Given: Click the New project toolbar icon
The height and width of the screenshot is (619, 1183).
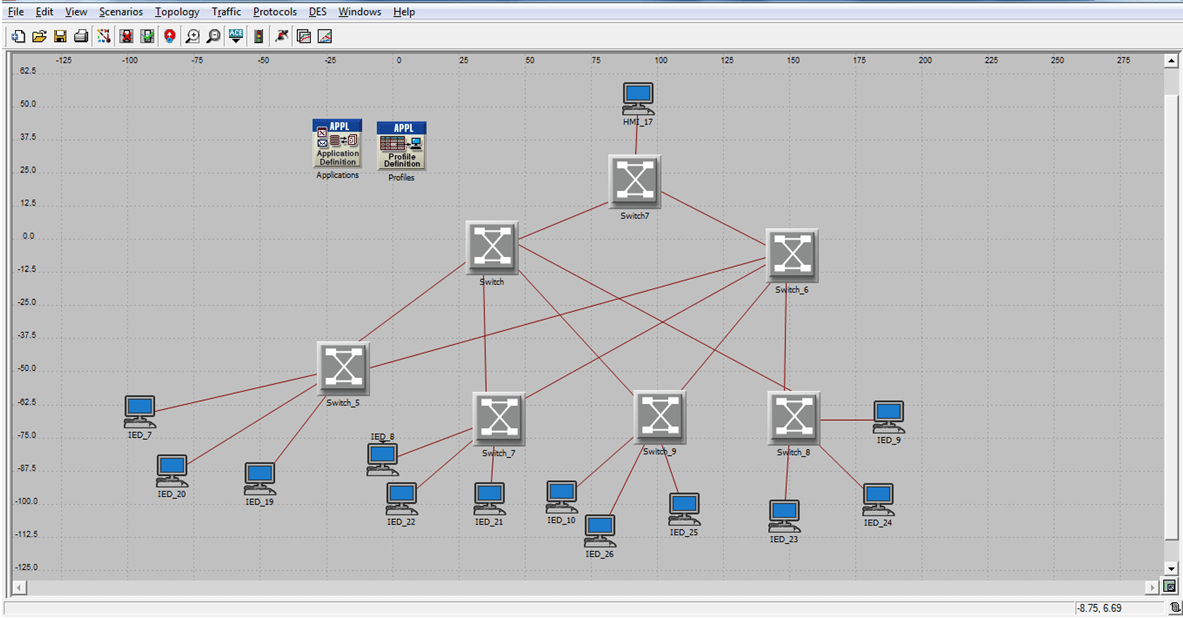Looking at the screenshot, I should click(x=18, y=36).
